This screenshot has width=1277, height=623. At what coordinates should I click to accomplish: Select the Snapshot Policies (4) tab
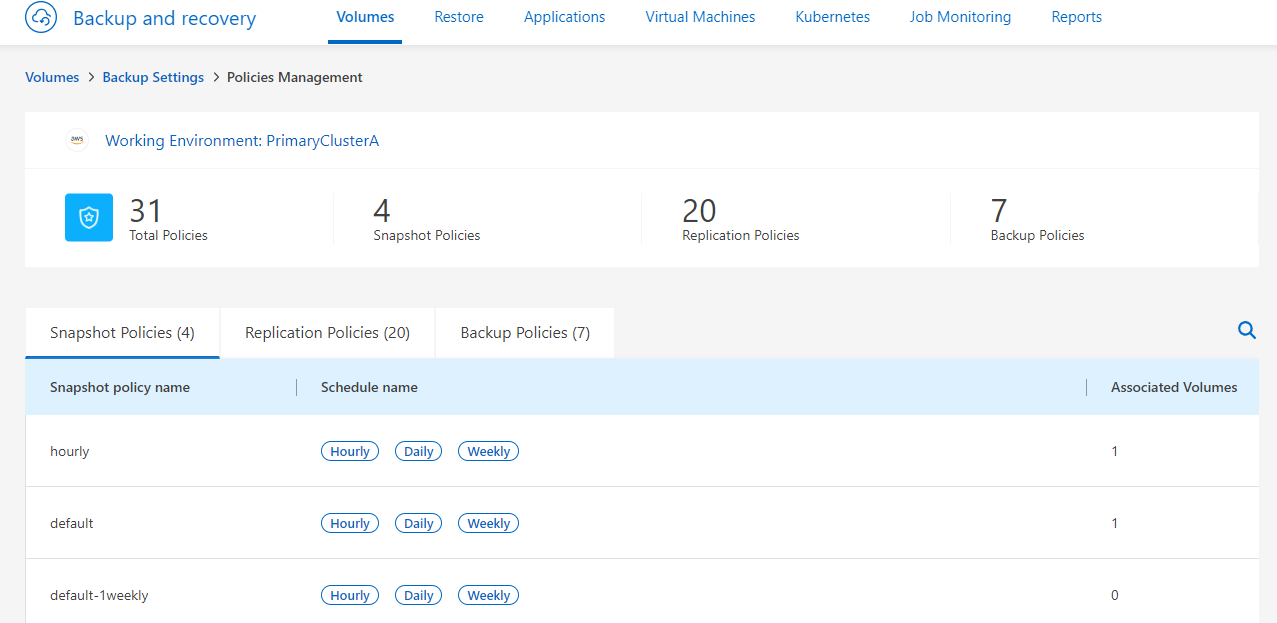(x=122, y=333)
